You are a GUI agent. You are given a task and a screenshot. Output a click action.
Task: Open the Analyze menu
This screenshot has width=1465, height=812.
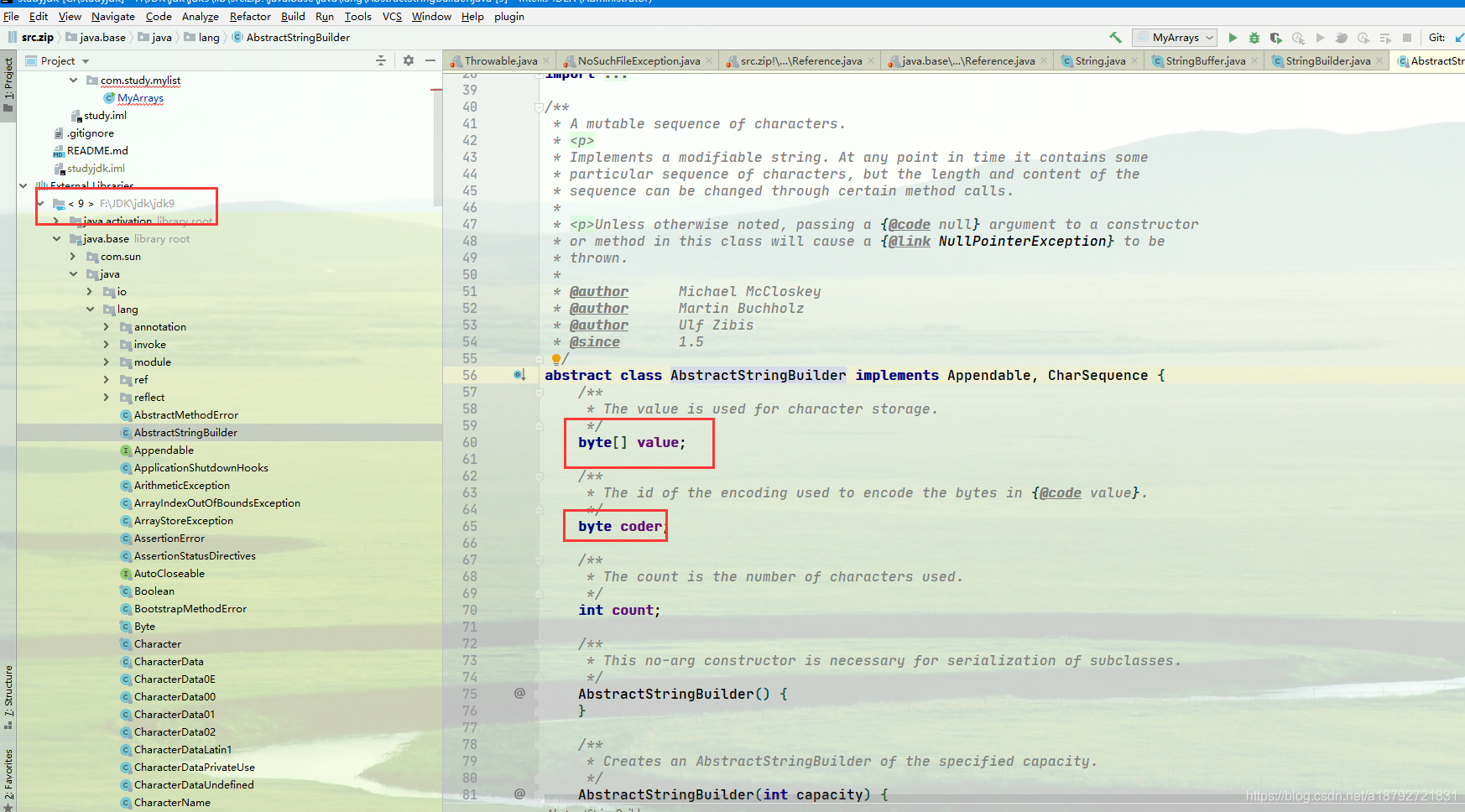coord(200,16)
